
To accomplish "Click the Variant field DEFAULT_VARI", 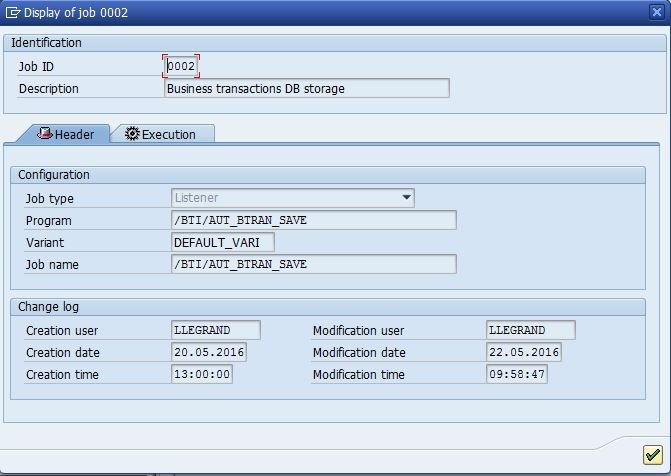I will click(x=223, y=242).
